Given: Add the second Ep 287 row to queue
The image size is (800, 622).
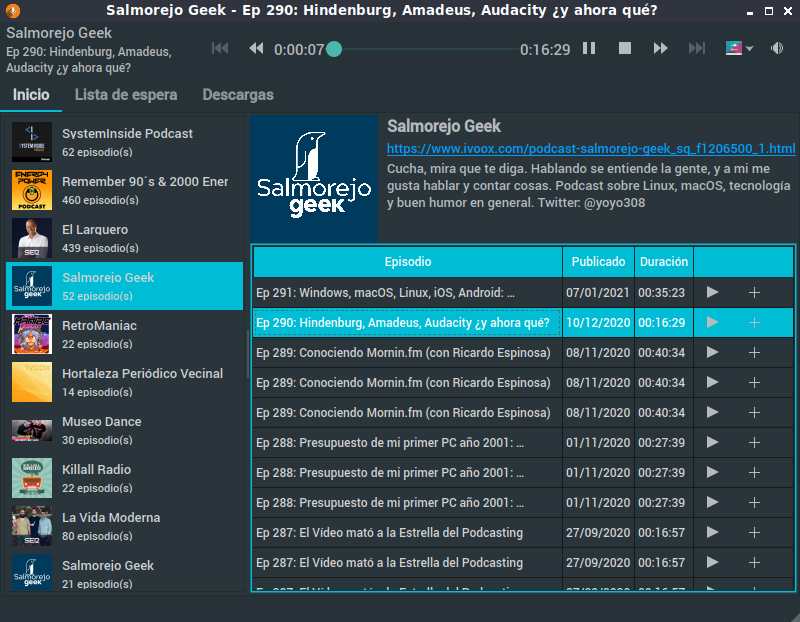Looking at the screenshot, I should click(x=754, y=563).
